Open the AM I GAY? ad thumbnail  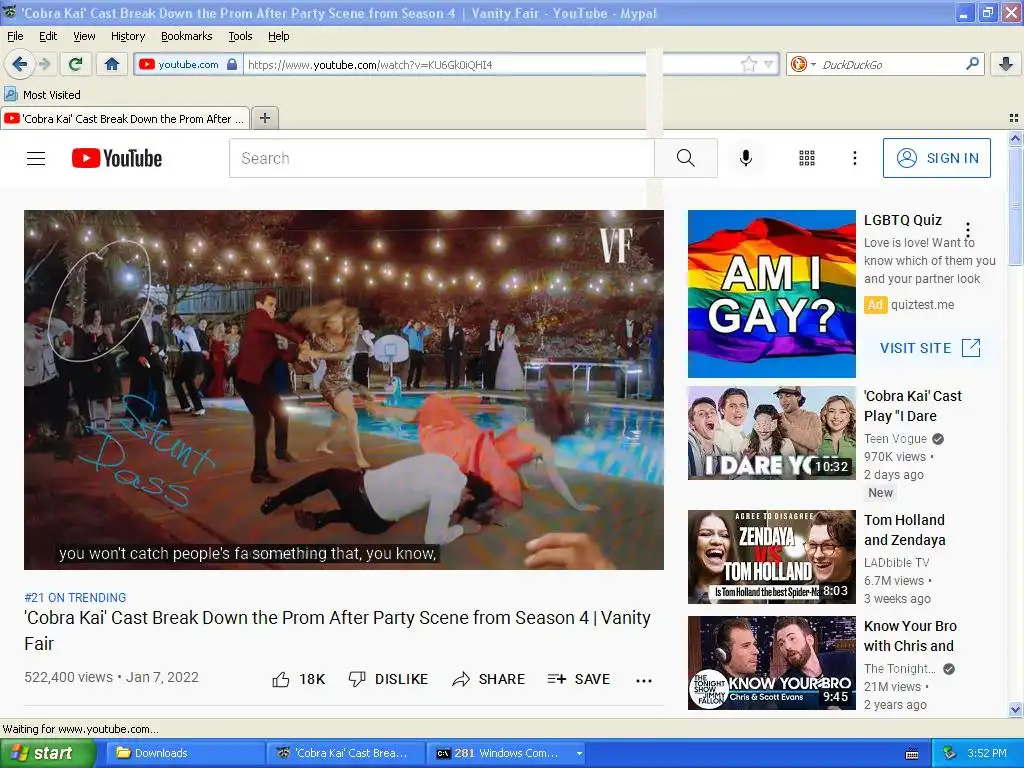771,294
